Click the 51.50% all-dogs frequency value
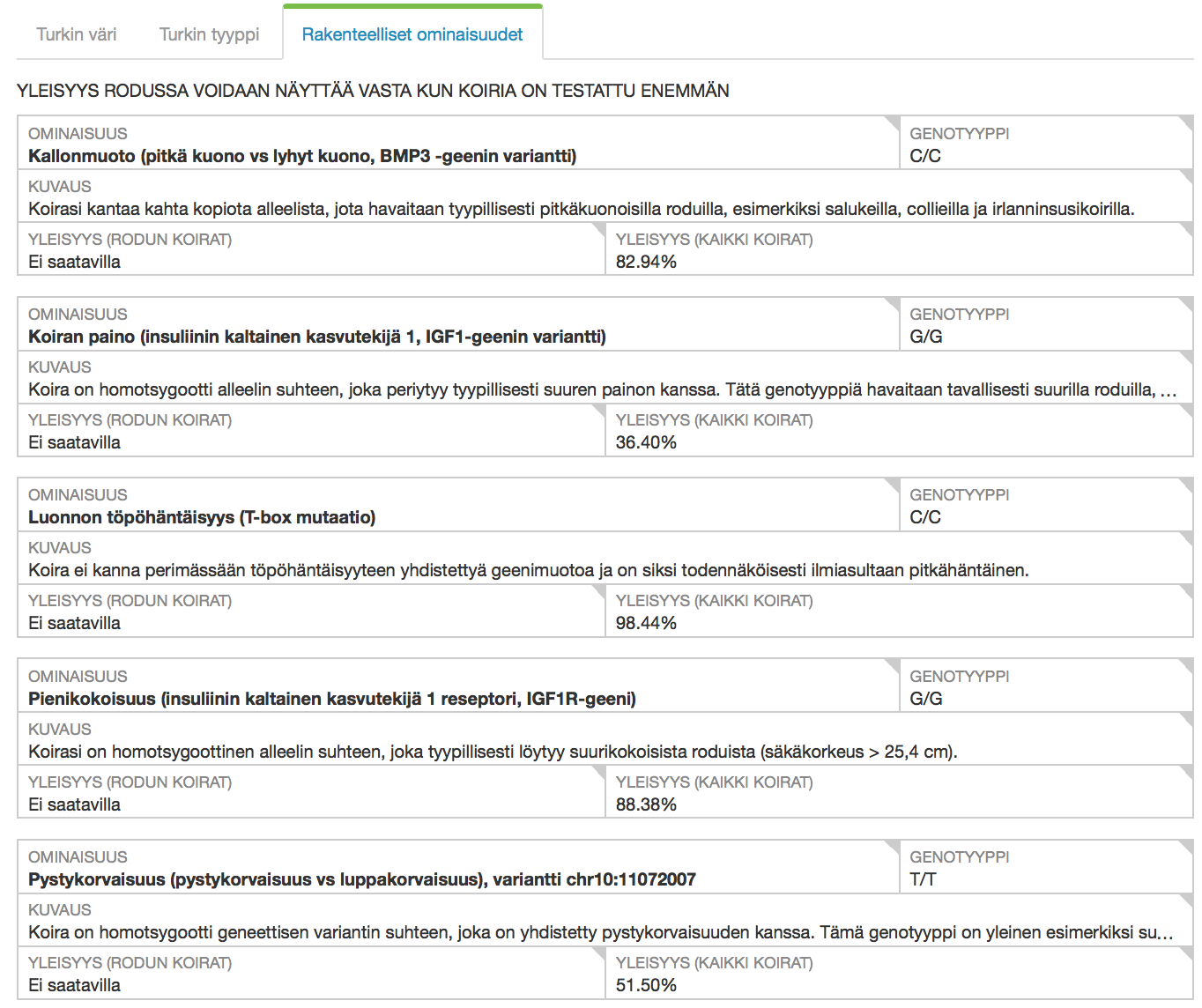 [646, 986]
